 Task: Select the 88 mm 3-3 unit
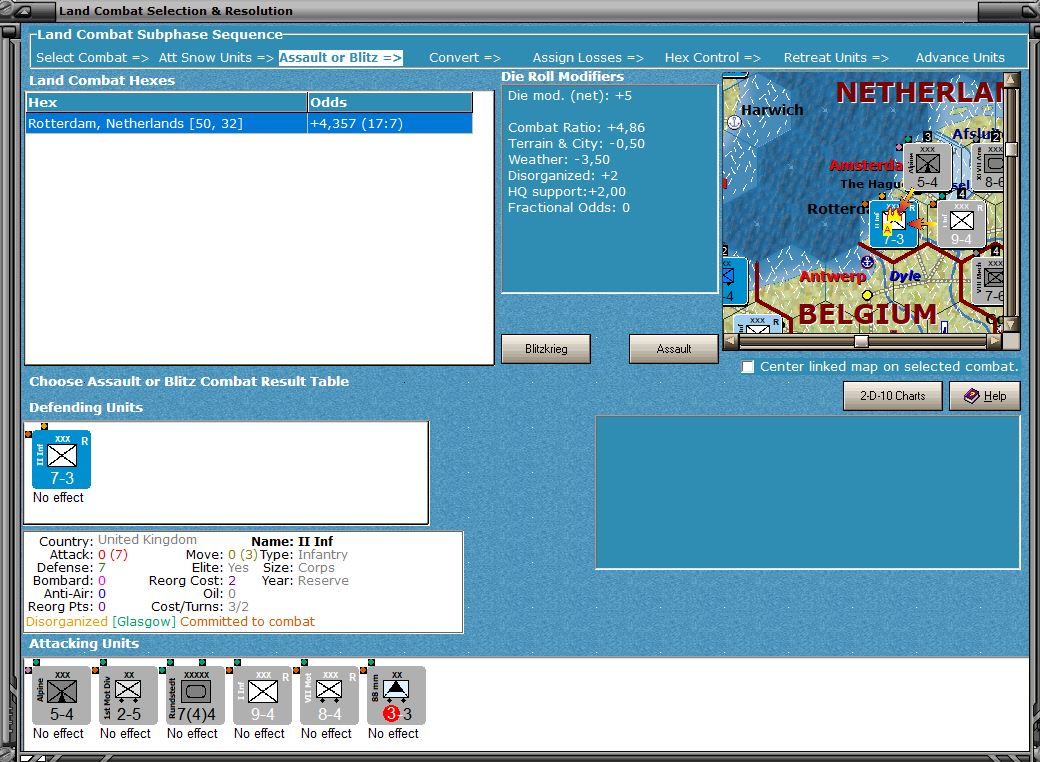[396, 695]
